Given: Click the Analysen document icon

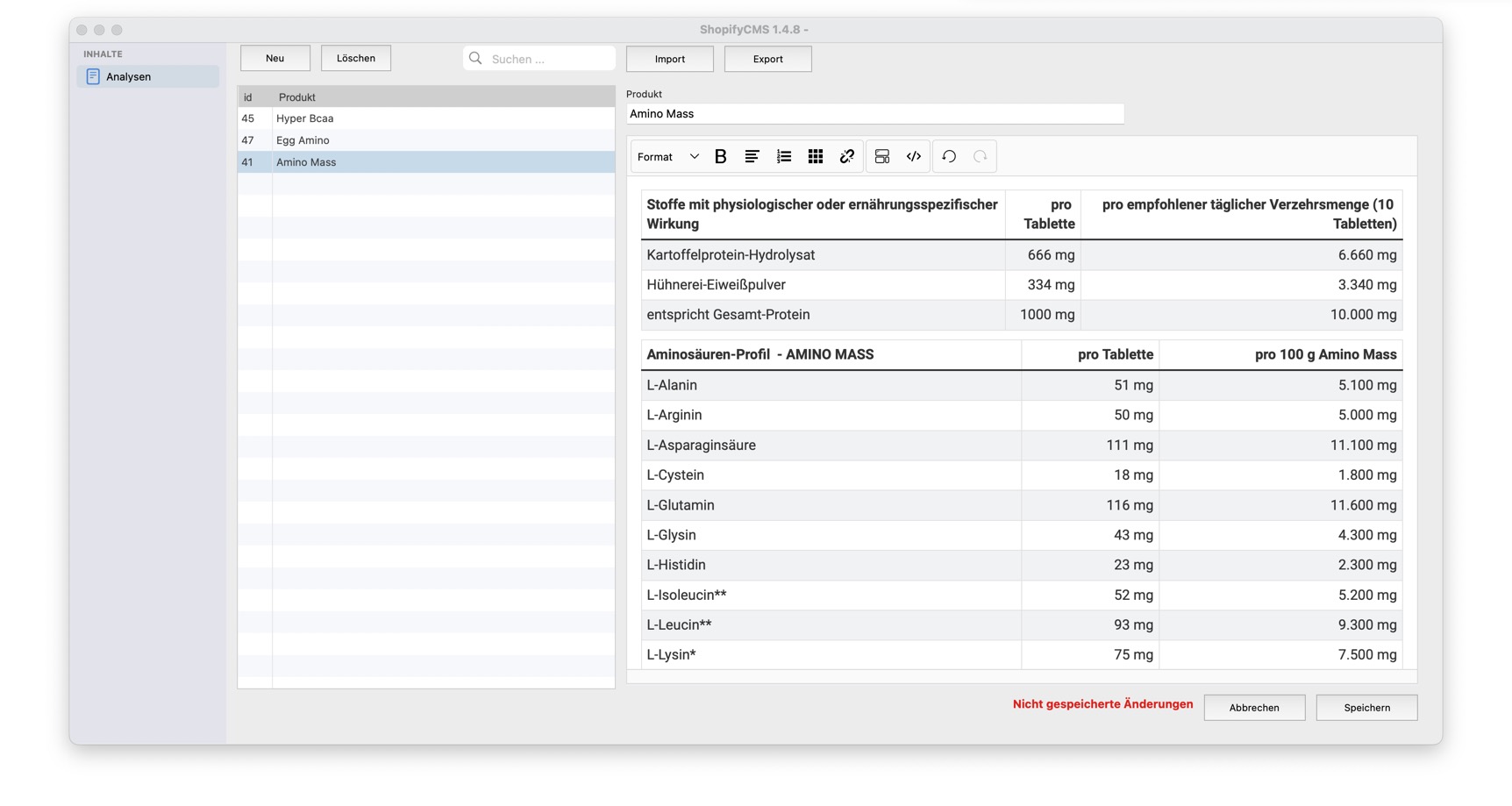Looking at the screenshot, I should pos(93,77).
